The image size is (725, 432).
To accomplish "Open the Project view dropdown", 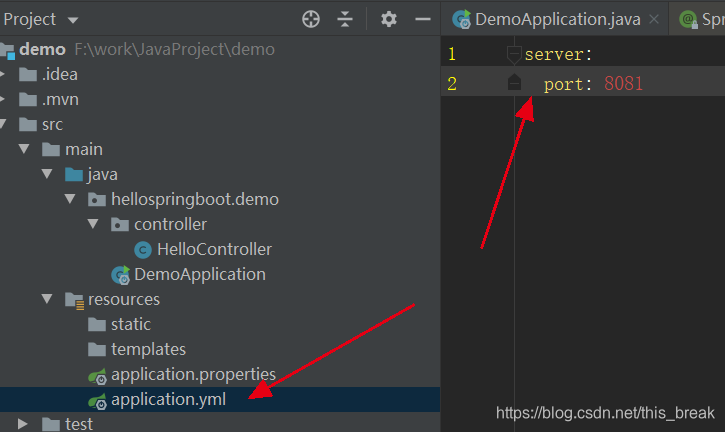I will point(73,20).
